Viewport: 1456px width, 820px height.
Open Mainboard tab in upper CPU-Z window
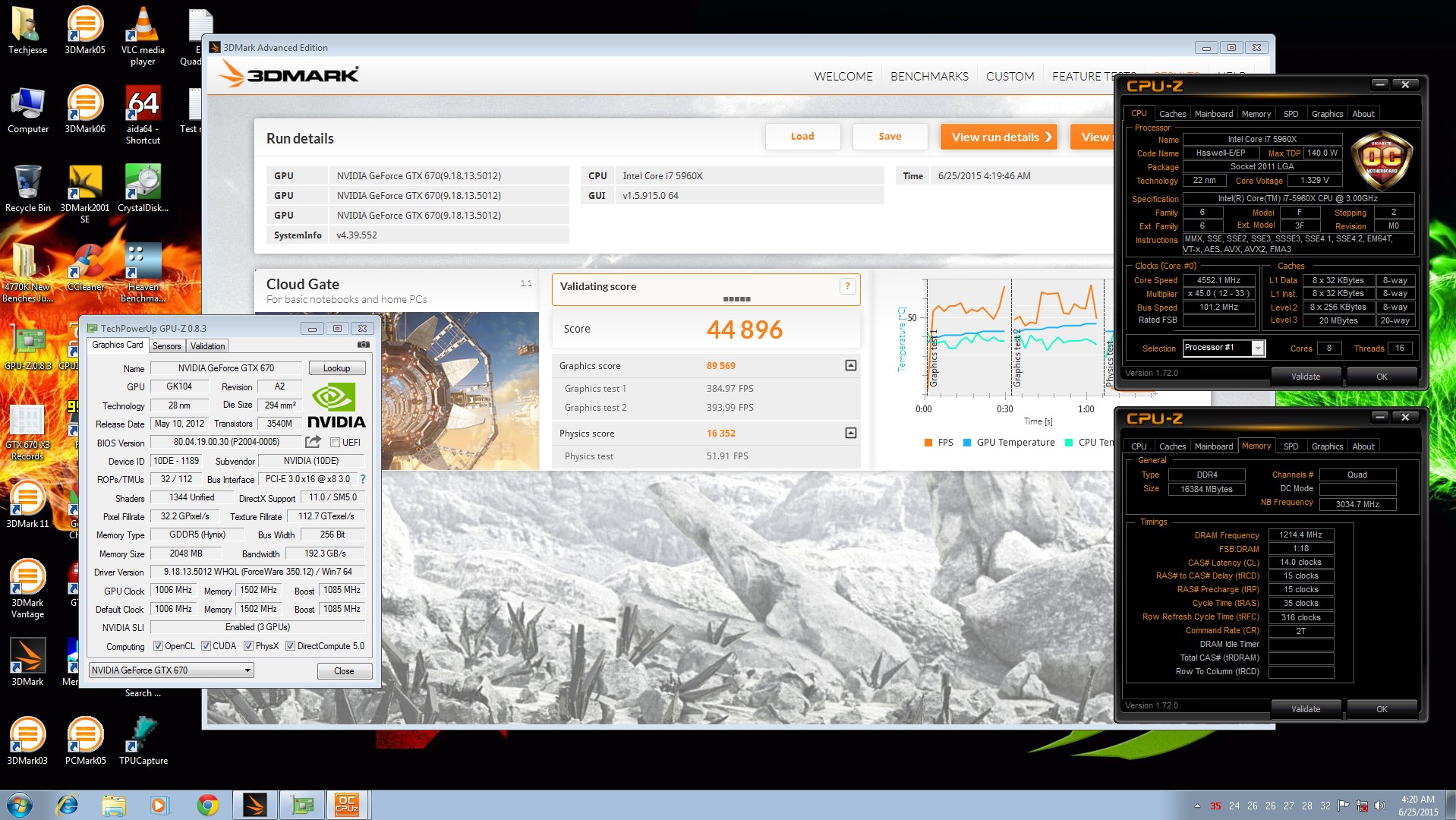1214,114
